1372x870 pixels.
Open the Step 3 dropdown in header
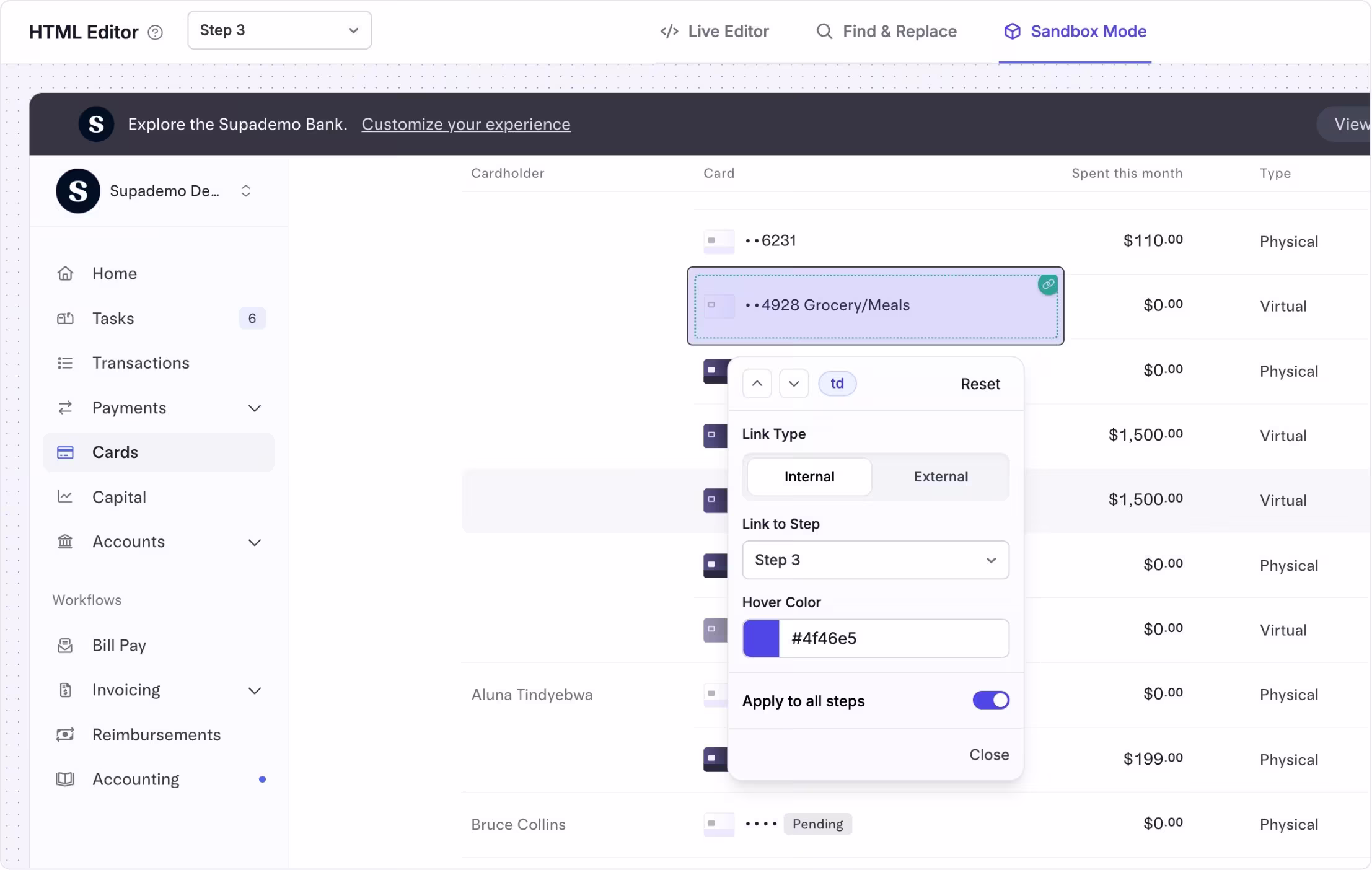point(279,30)
